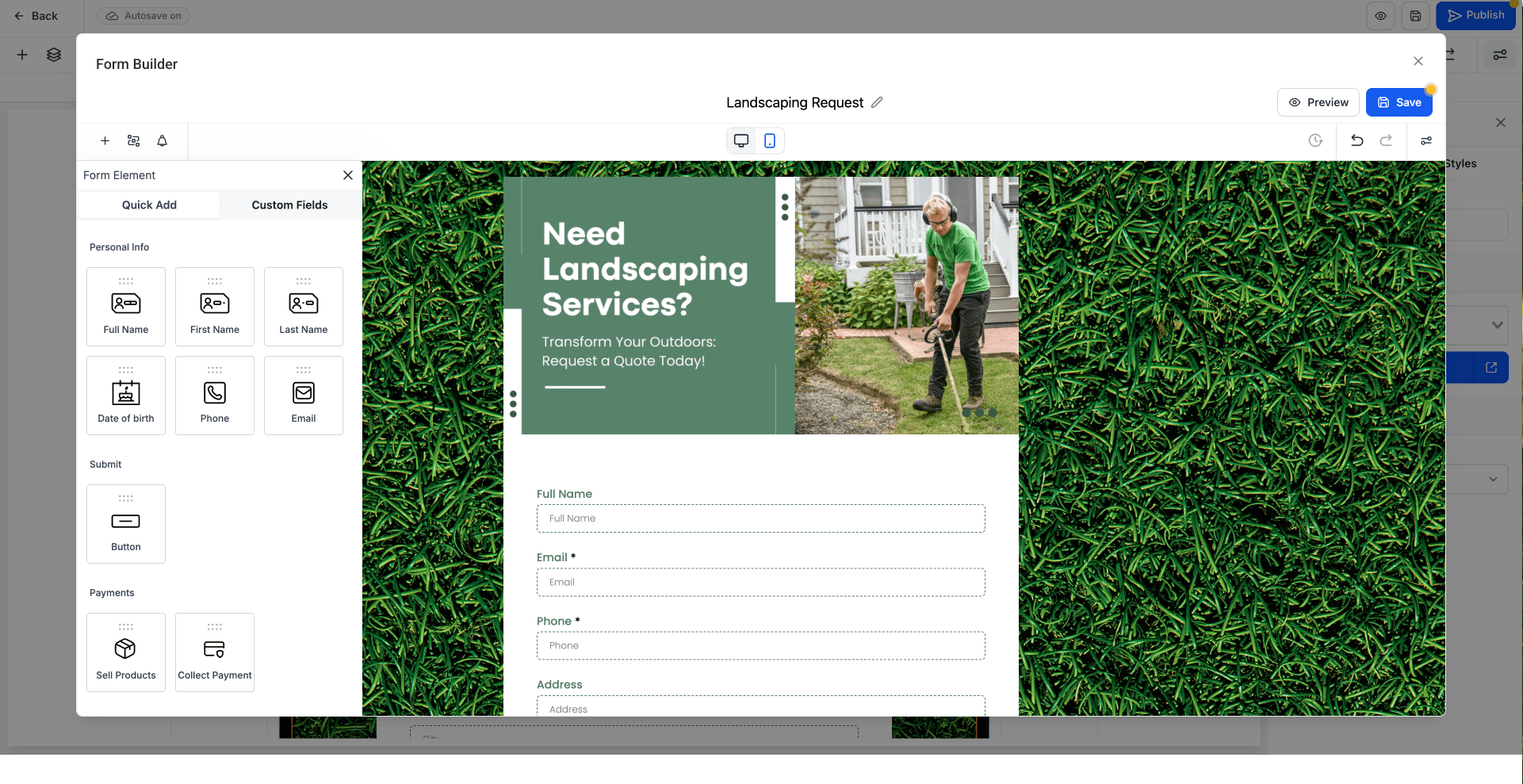This screenshot has width=1523, height=784.
Task: Click the Personal Info section label
Action: coord(119,247)
